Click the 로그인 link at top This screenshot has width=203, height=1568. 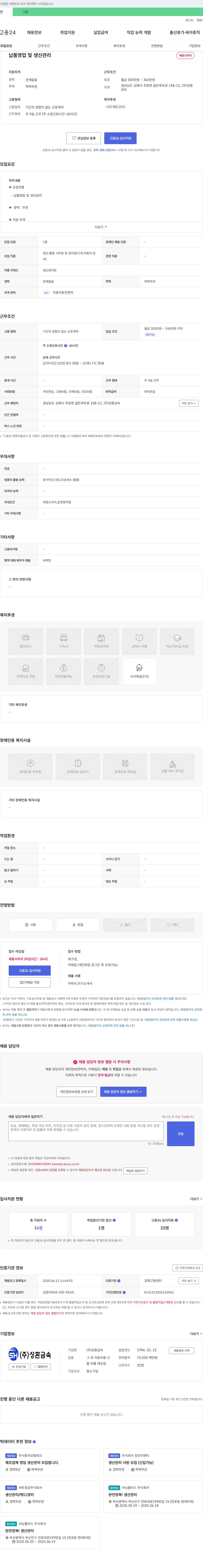(x=190, y=20)
